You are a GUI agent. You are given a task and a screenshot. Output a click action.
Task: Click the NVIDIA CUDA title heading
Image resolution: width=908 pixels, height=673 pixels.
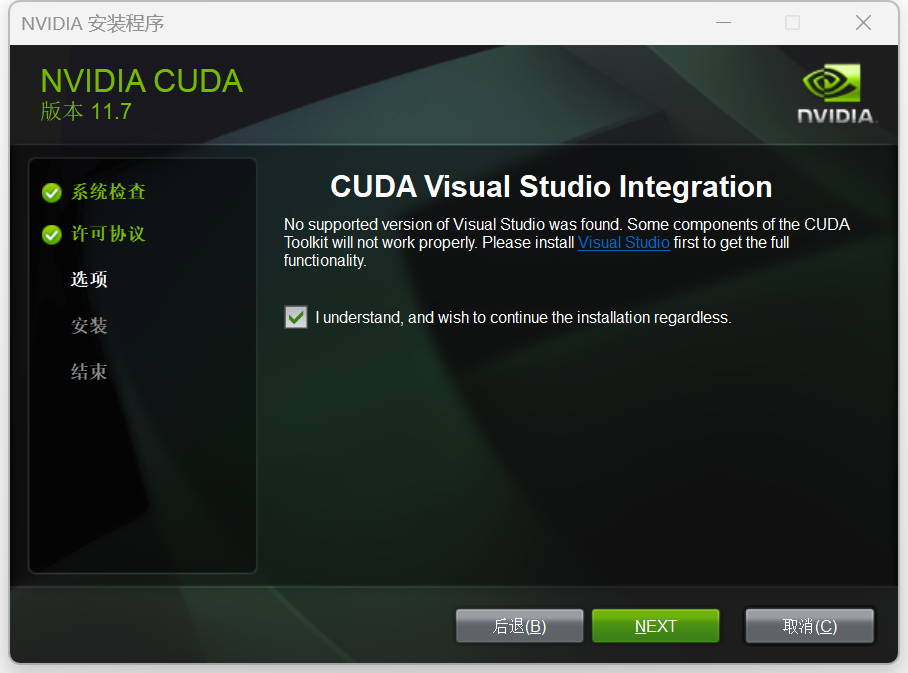point(142,81)
